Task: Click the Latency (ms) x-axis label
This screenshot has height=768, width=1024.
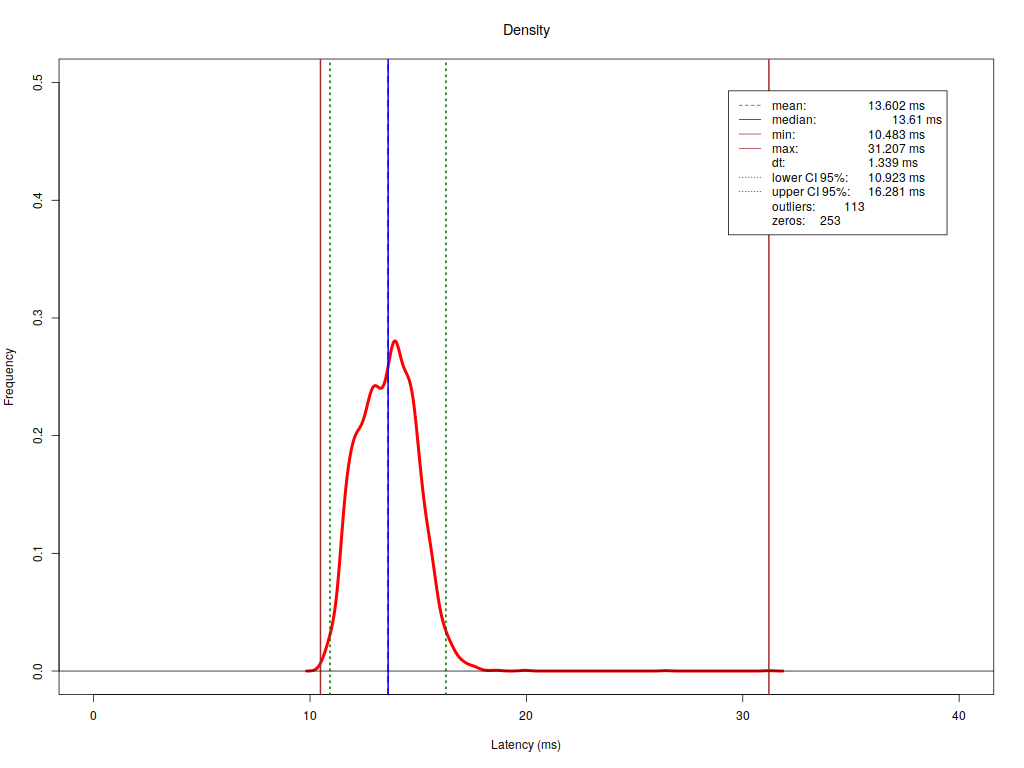Action: (x=526, y=745)
